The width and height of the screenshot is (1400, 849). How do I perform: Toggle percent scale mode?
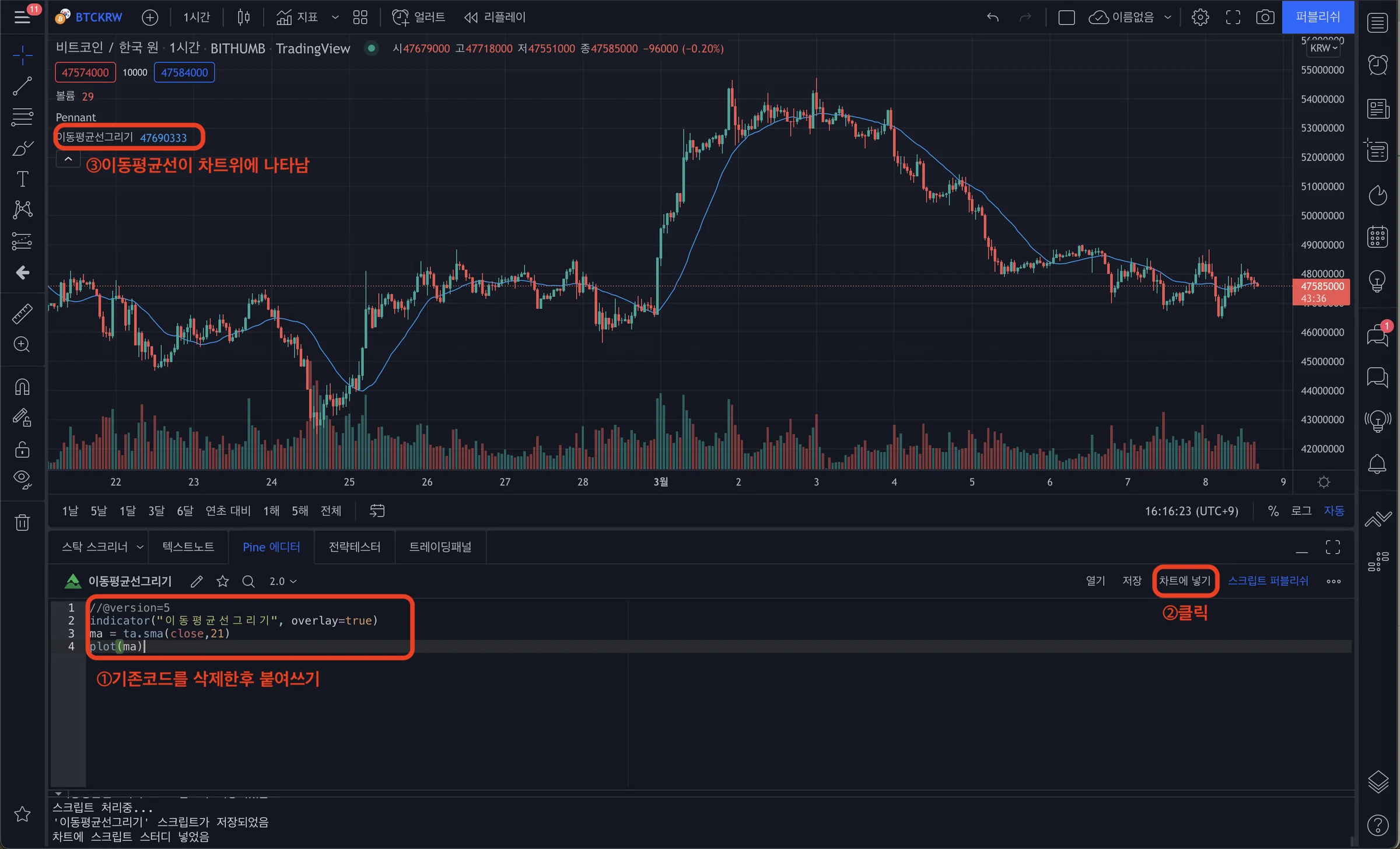[1273, 511]
